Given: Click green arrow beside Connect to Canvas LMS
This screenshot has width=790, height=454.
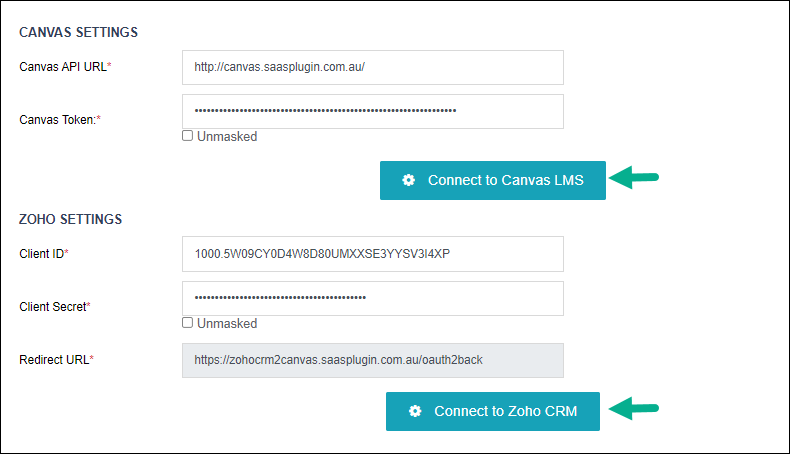Looking at the screenshot, I should pos(634,177).
